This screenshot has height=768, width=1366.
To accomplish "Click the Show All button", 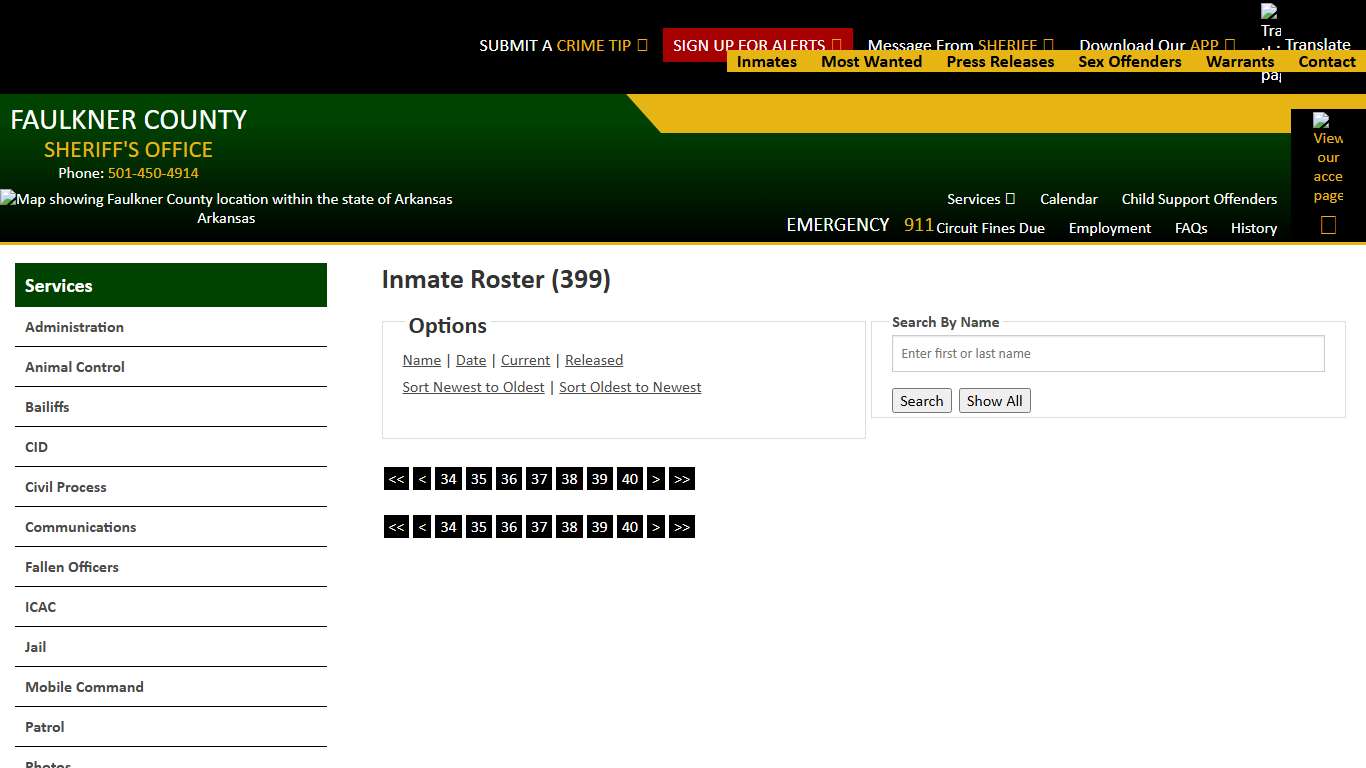I will [x=994, y=400].
